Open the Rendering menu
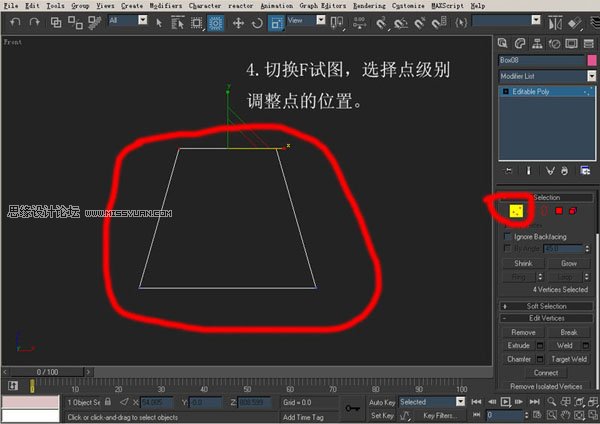The height and width of the screenshot is (424, 600). pyautogui.click(x=369, y=6)
